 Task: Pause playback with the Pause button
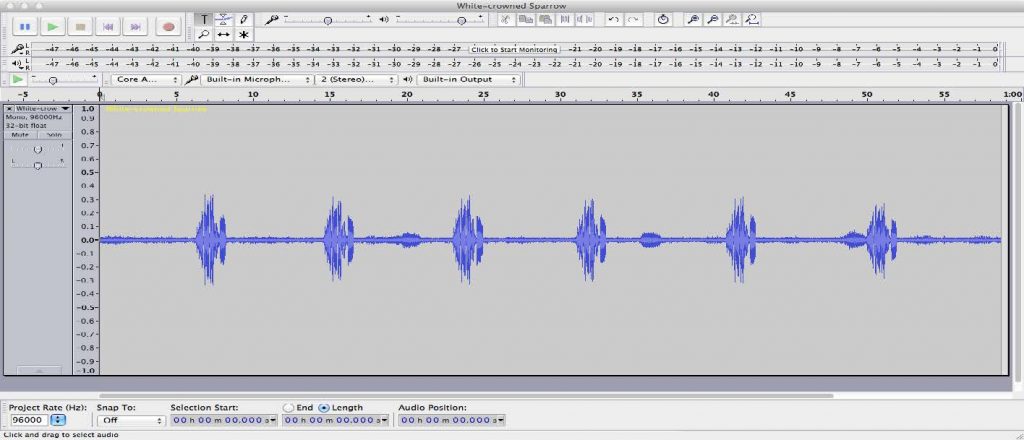click(x=25, y=27)
